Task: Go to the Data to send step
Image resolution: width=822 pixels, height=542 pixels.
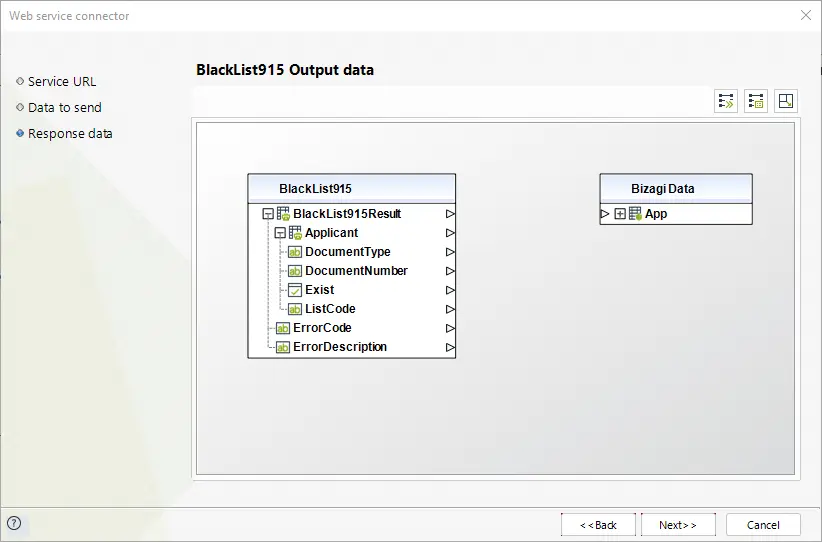Action: [59, 107]
